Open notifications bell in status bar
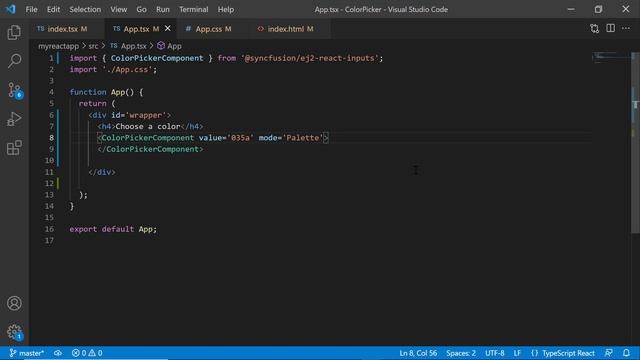The image size is (640, 360). [626, 353]
